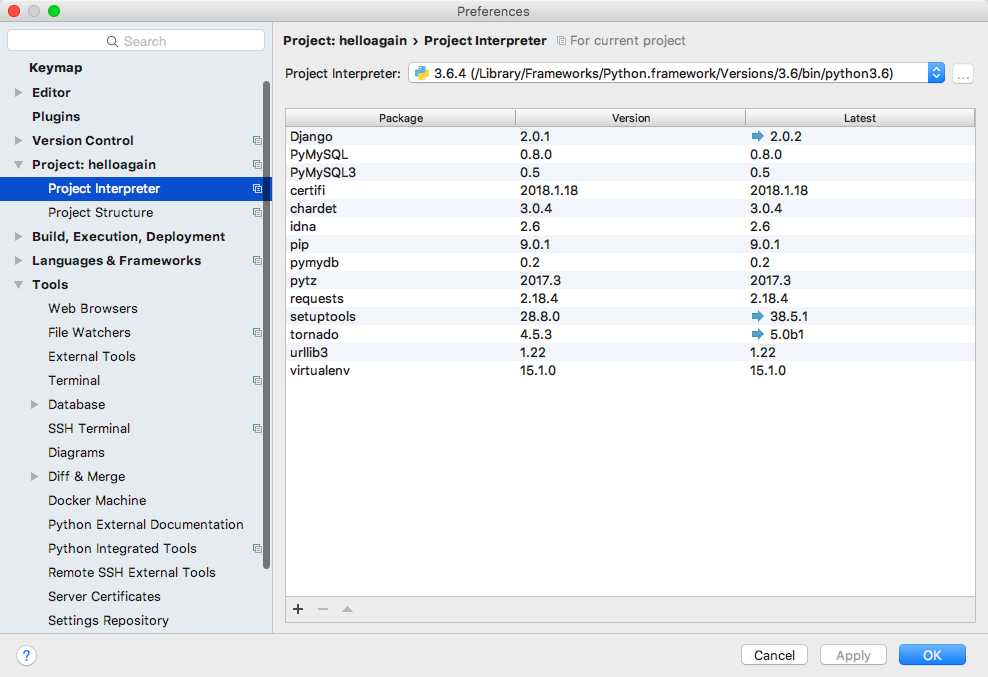
Task: Click the Apply button
Action: pyautogui.click(x=853, y=655)
